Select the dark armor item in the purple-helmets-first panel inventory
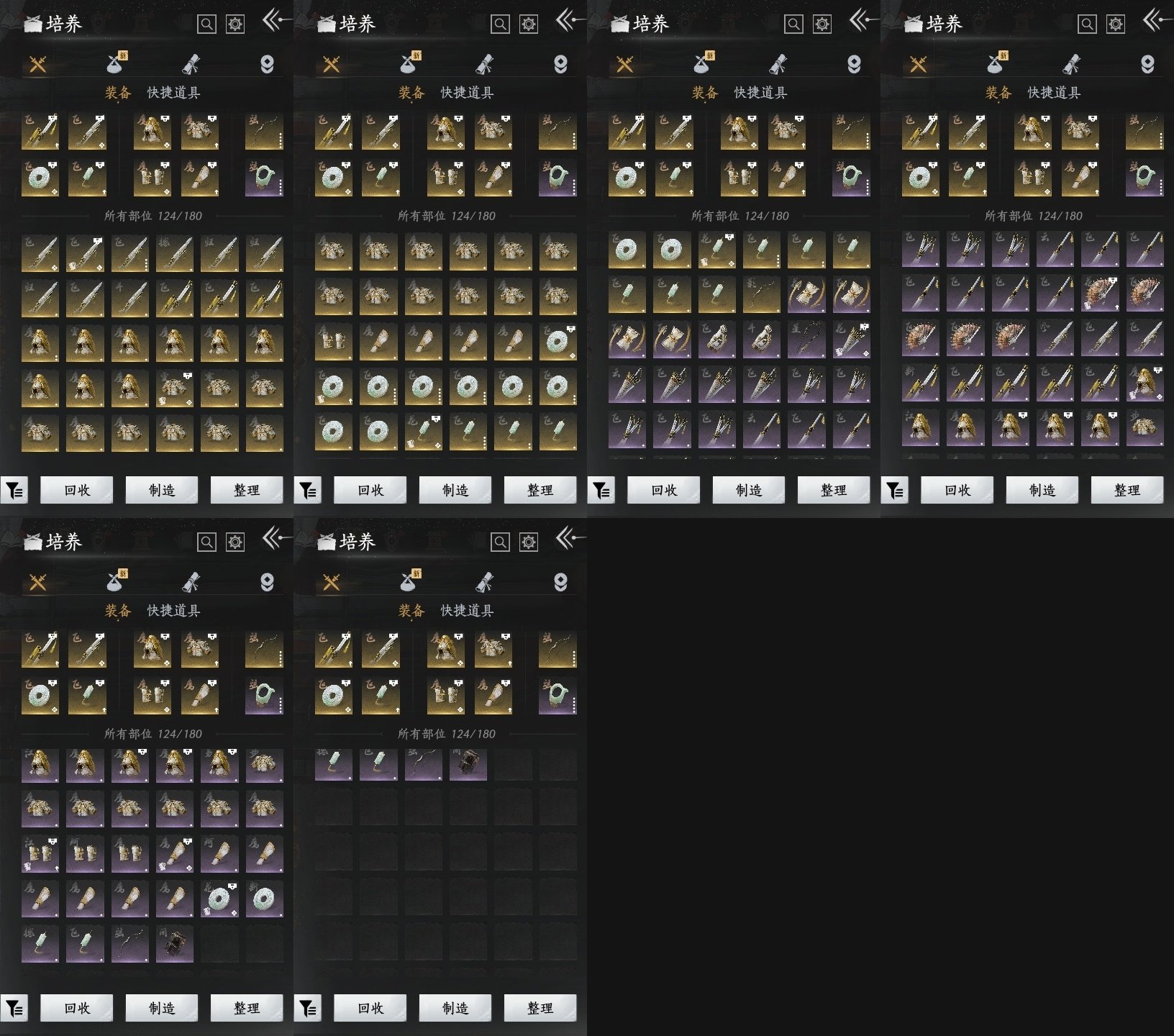1174x1036 pixels. coord(175,944)
